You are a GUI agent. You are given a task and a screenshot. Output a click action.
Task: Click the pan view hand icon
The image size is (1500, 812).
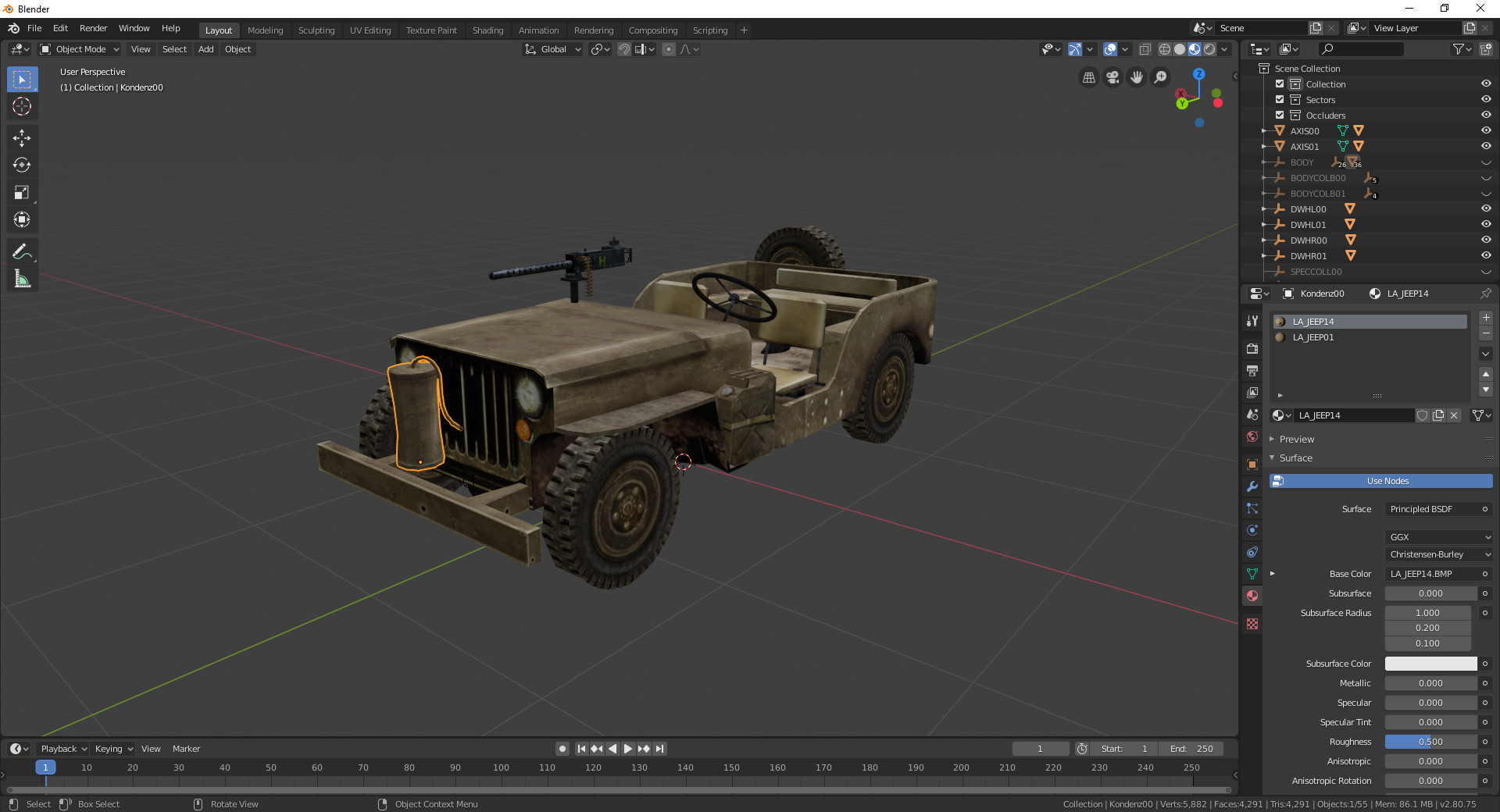1137,77
